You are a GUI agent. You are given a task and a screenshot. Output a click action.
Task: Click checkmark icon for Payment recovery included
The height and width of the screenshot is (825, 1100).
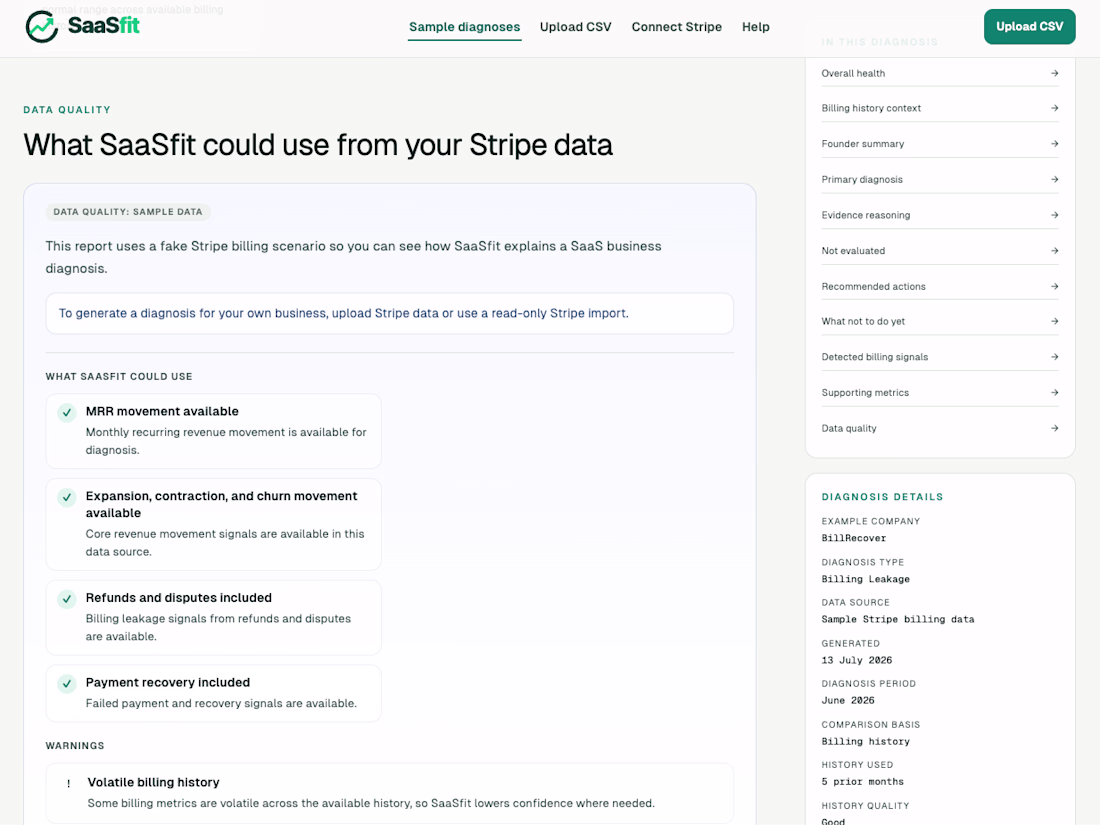[67, 683]
